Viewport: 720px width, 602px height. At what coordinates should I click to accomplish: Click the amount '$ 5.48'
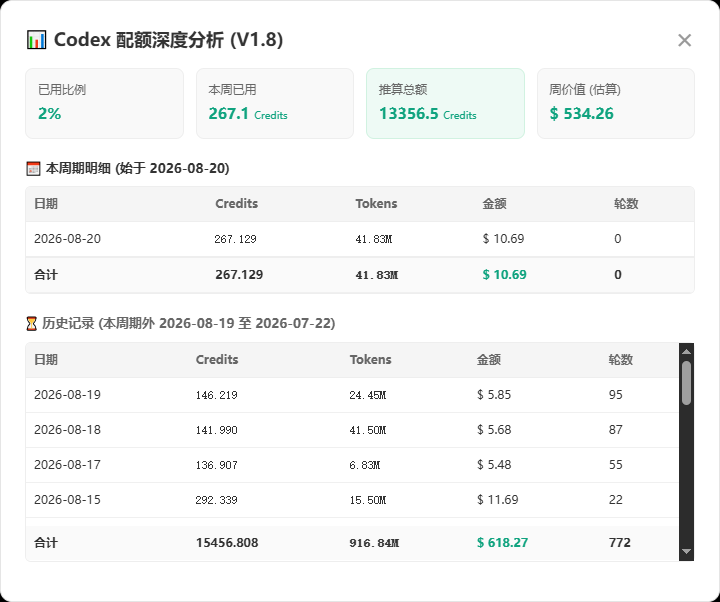pyautogui.click(x=494, y=465)
